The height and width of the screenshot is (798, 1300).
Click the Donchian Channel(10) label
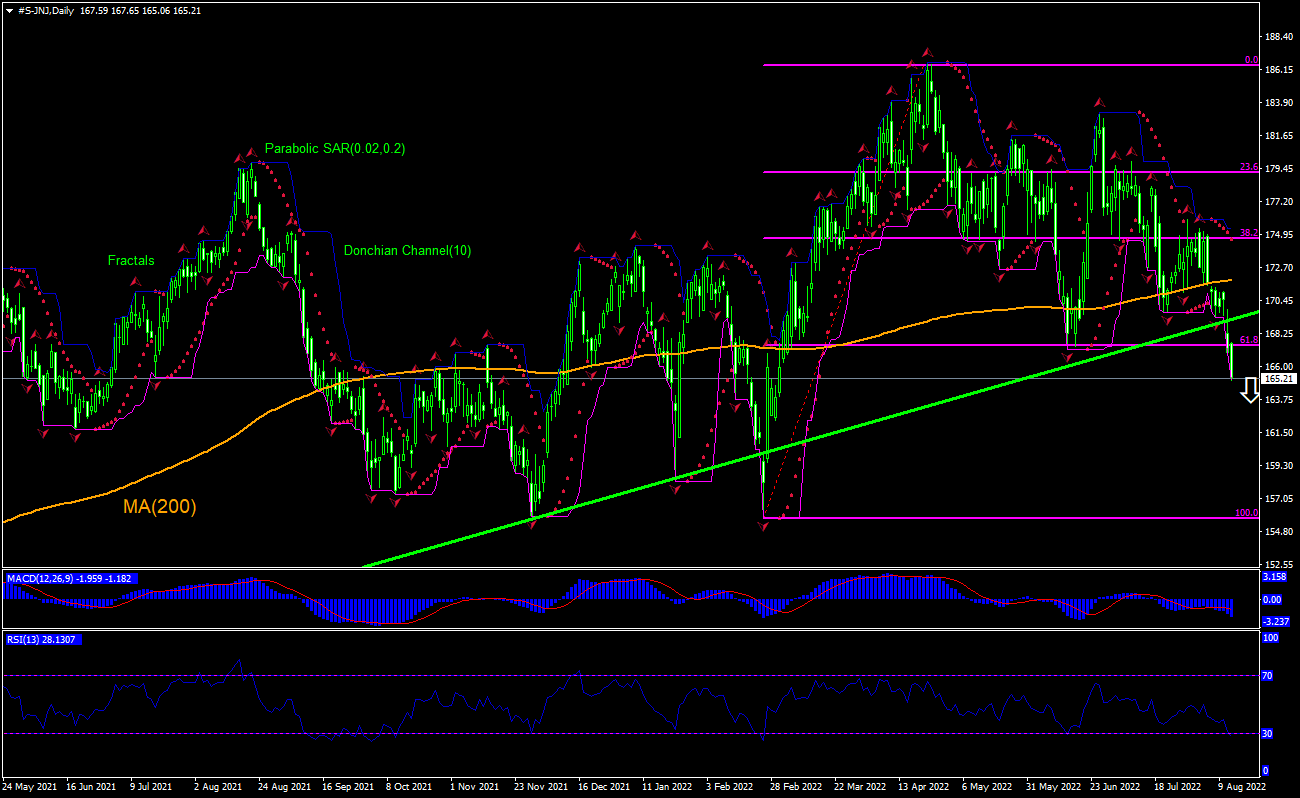pyautogui.click(x=407, y=251)
